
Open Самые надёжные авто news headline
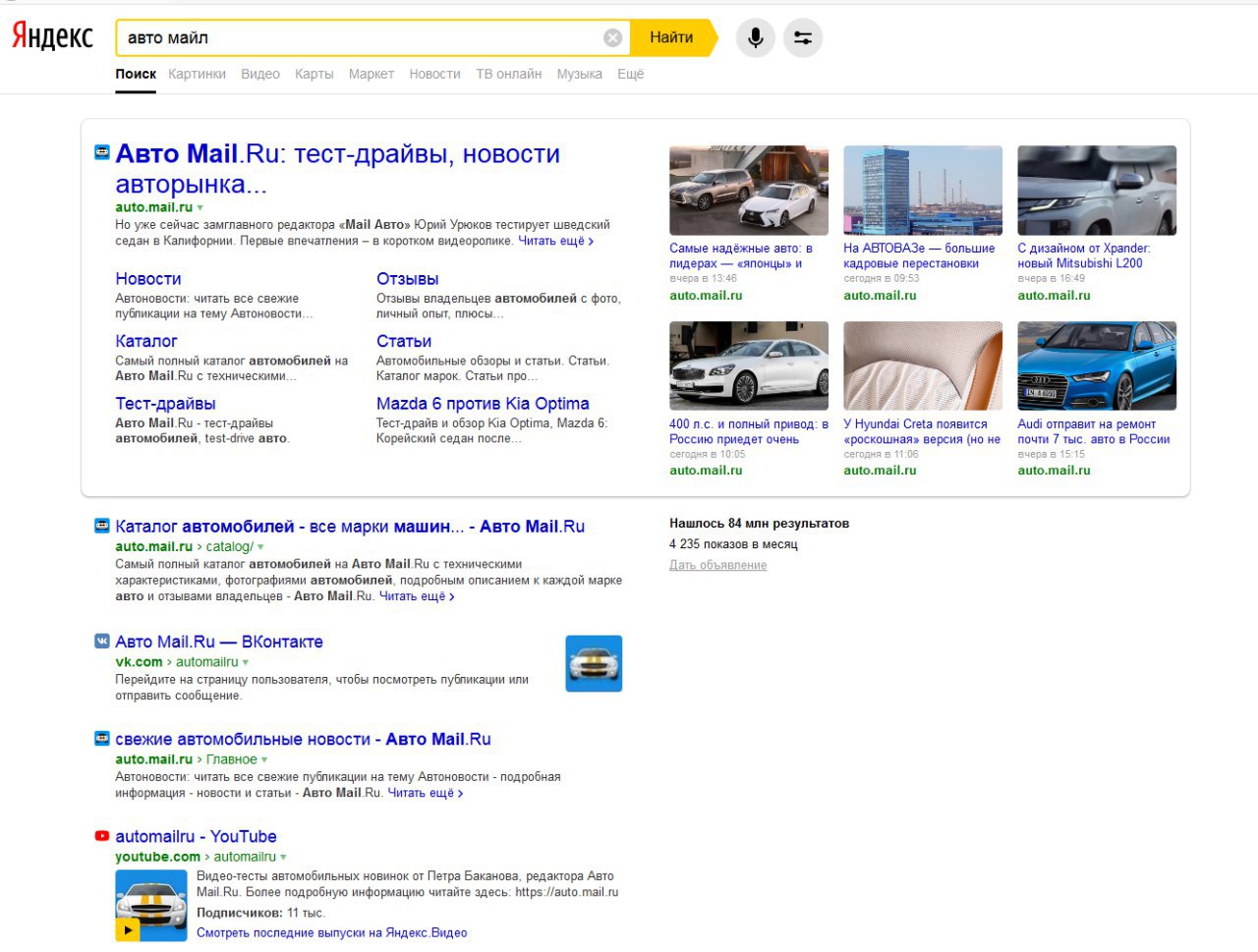pos(741,255)
